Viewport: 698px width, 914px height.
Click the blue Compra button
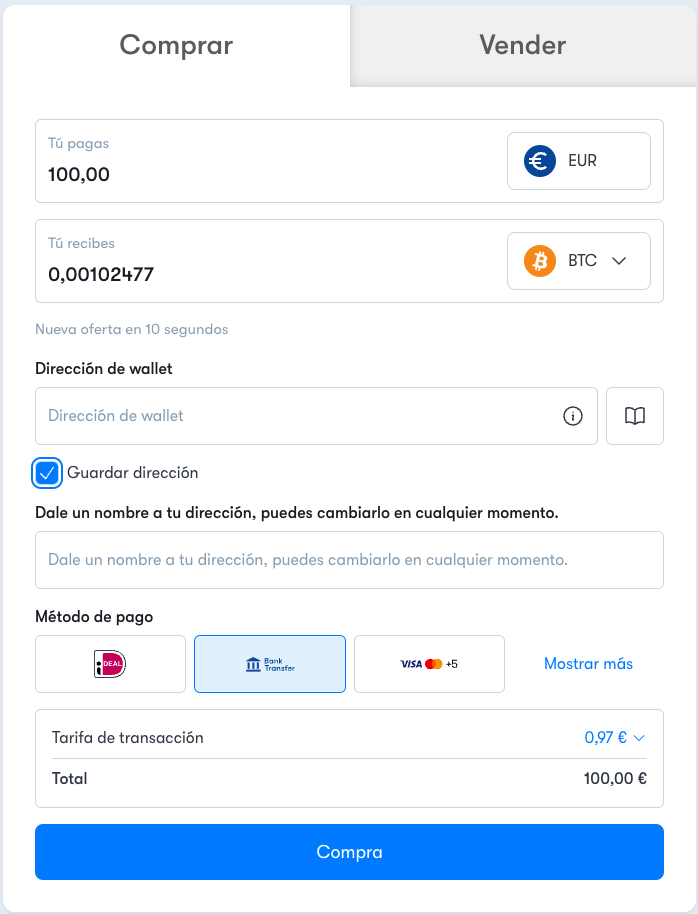[x=349, y=852]
